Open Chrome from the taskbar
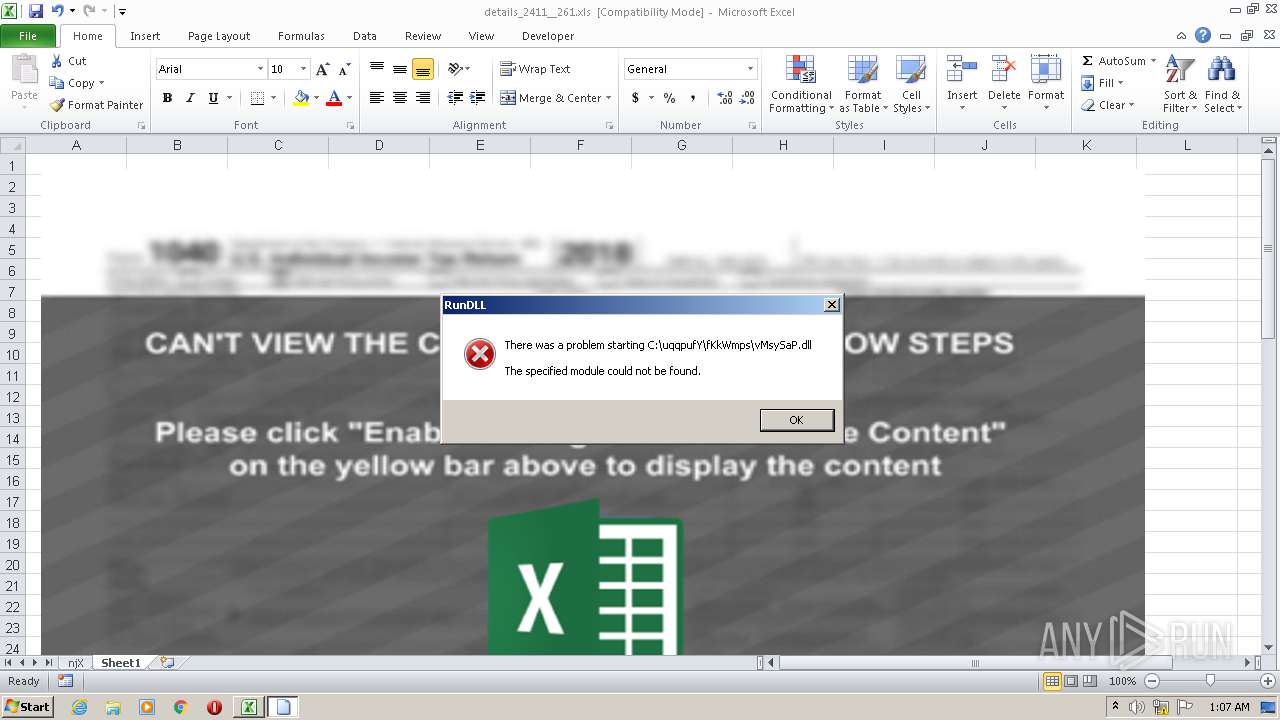This screenshot has height=720, width=1280. pyautogui.click(x=181, y=707)
